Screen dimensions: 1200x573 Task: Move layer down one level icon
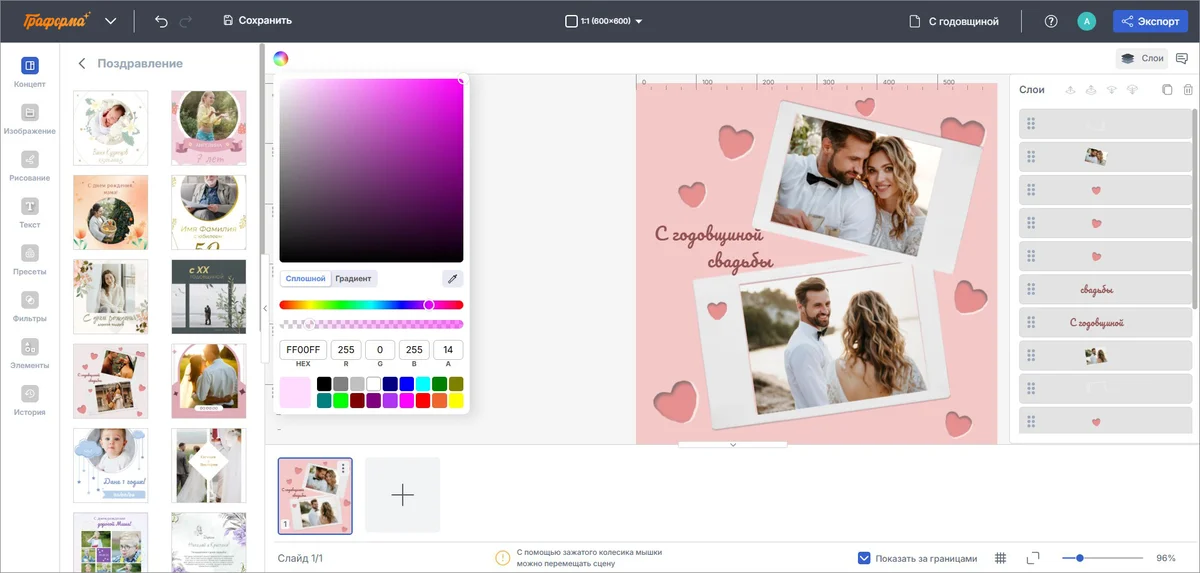tap(1112, 90)
